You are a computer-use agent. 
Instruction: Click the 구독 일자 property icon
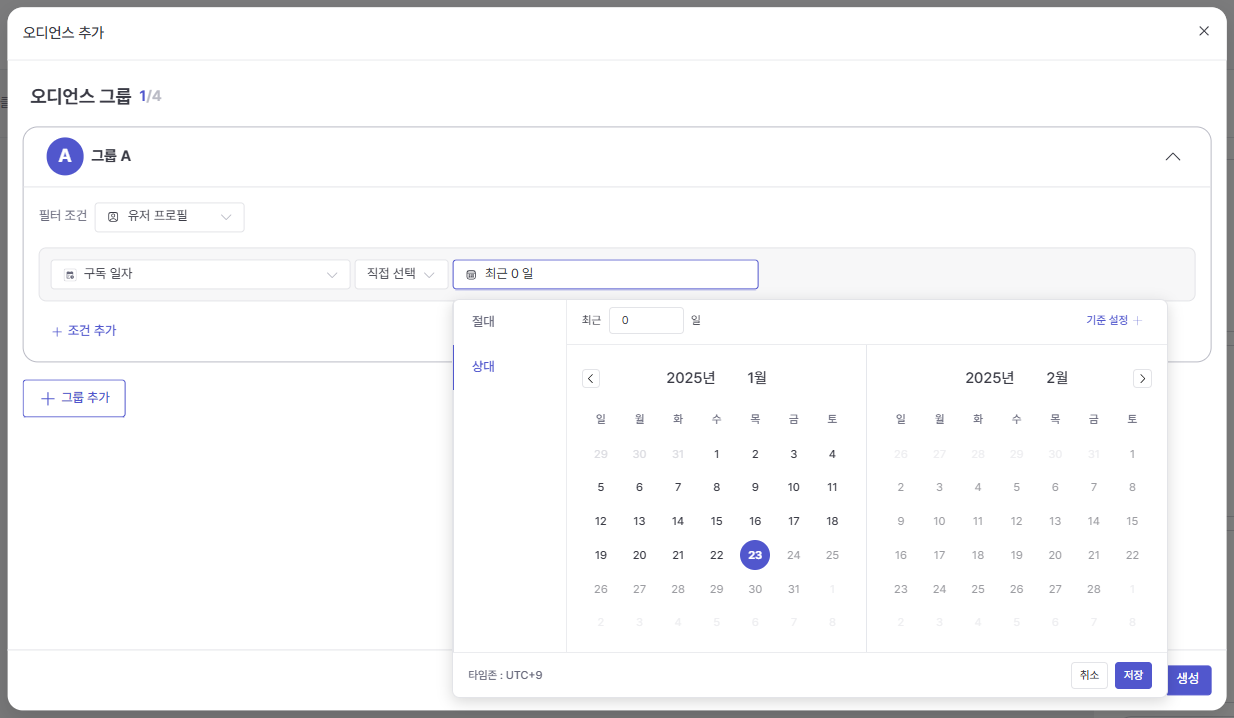70,274
